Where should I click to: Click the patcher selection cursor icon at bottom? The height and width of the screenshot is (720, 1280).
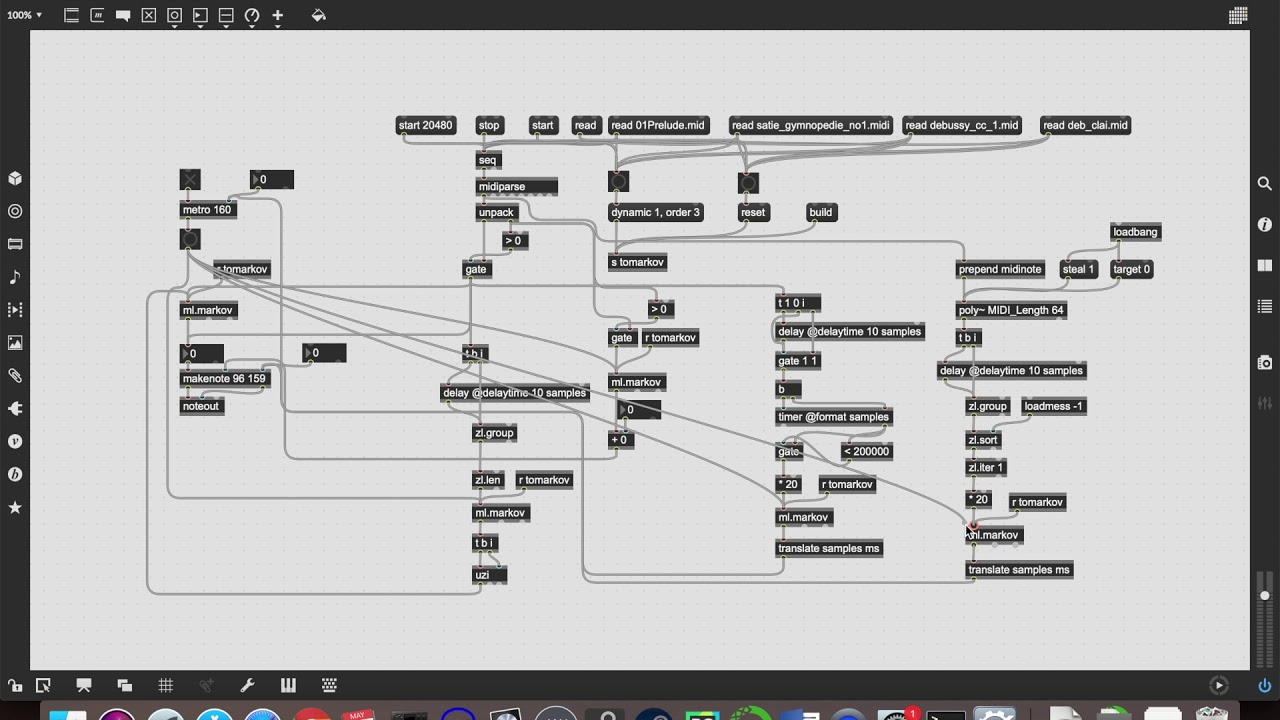[43, 685]
